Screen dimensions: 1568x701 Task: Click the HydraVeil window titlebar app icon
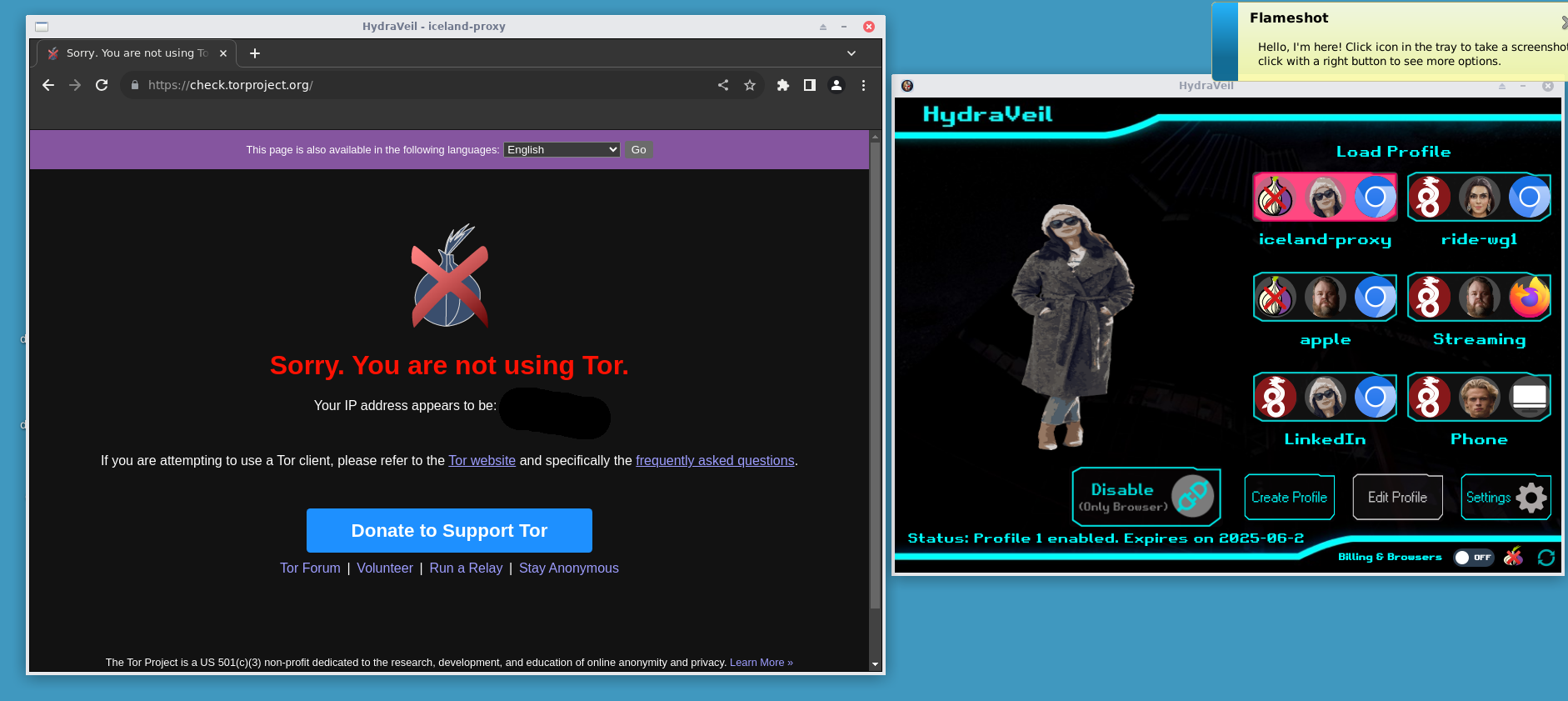coord(907,85)
